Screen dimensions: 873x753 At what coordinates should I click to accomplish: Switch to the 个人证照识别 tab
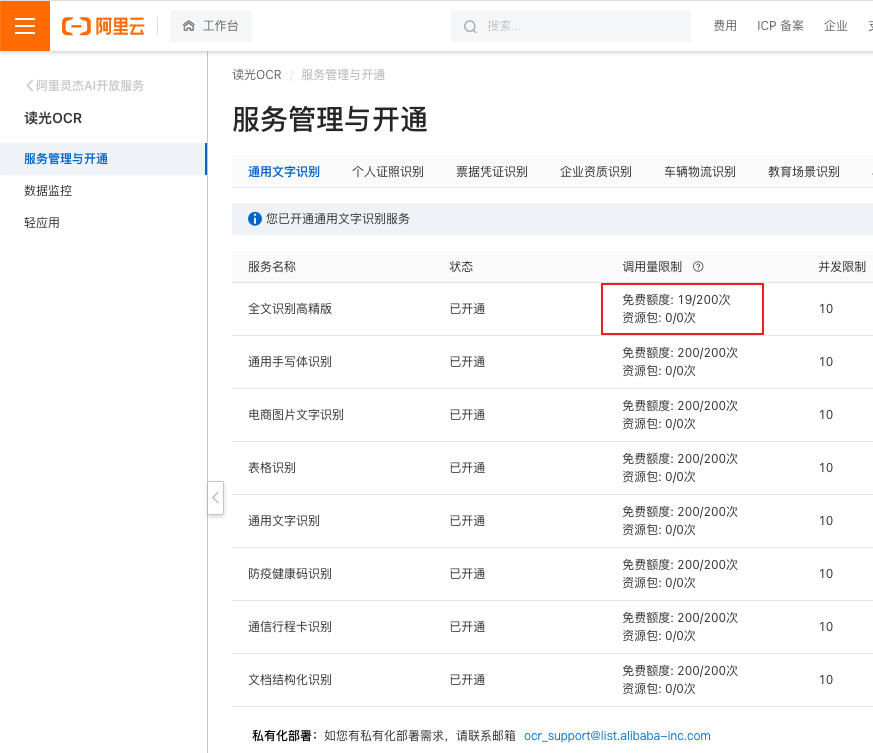click(x=388, y=172)
